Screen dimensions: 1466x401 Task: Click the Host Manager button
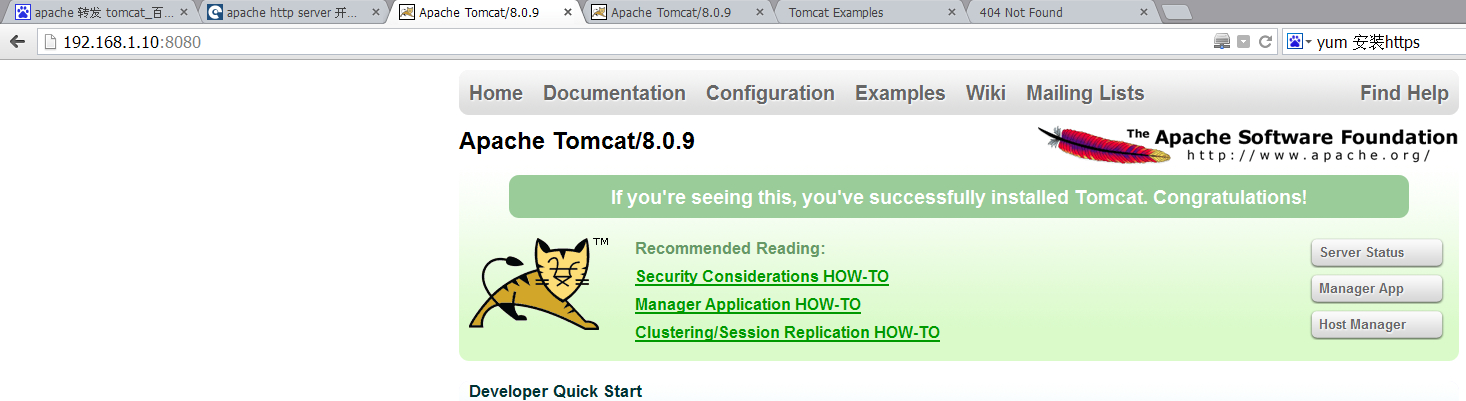pyautogui.click(x=1376, y=325)
